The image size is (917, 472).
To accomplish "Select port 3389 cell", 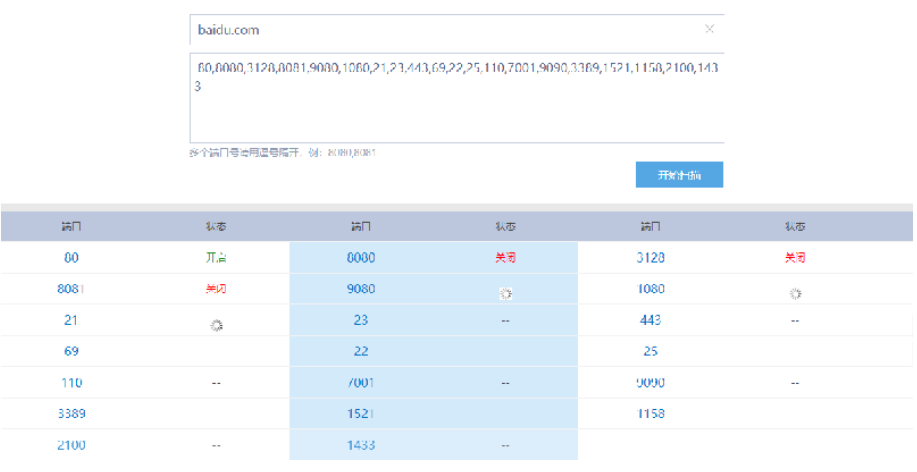I will [x=71, y=414].
